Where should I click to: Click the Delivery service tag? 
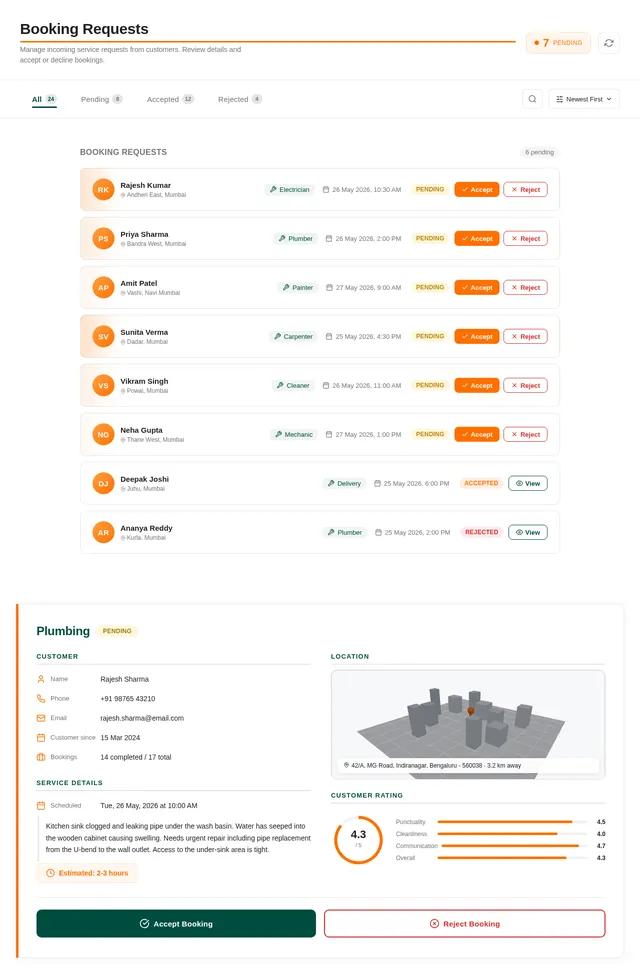pyautogui.click(x=344, y=484)
